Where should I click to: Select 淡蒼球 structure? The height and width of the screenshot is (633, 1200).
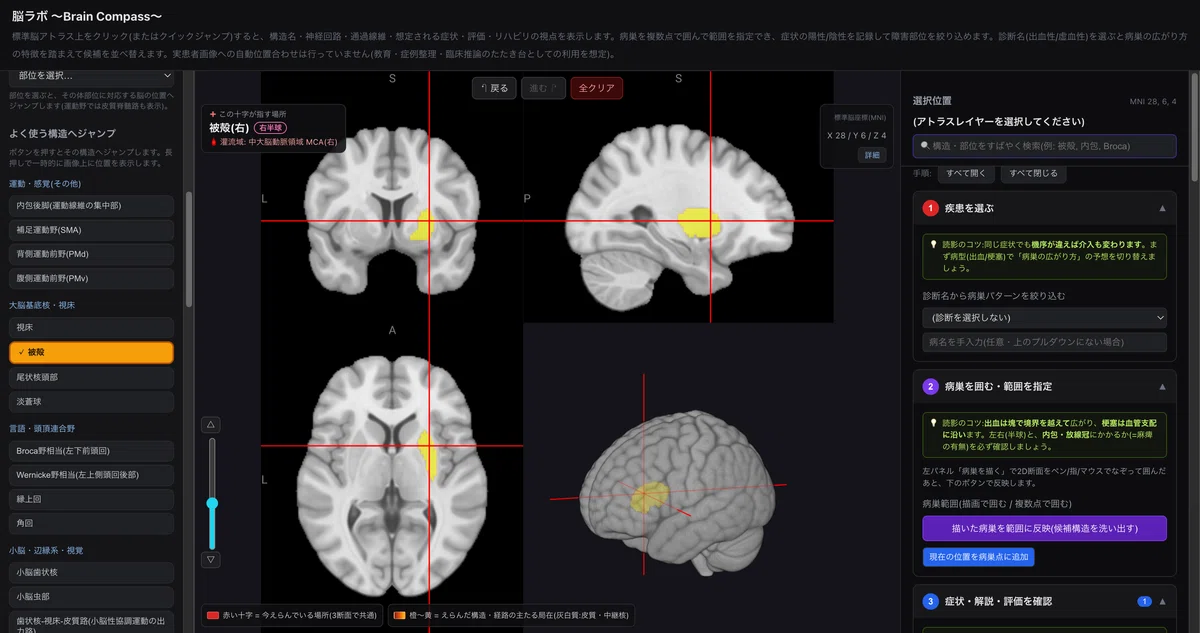[x=92, y=401]
